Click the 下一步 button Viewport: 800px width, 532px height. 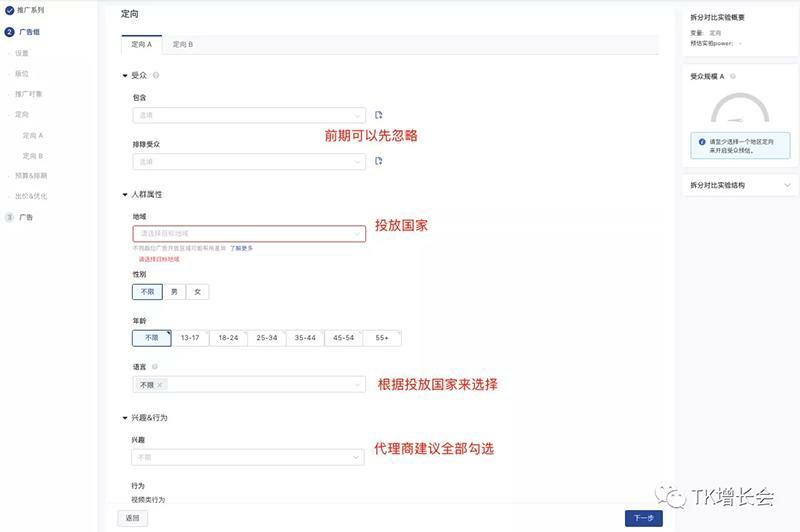643,518
